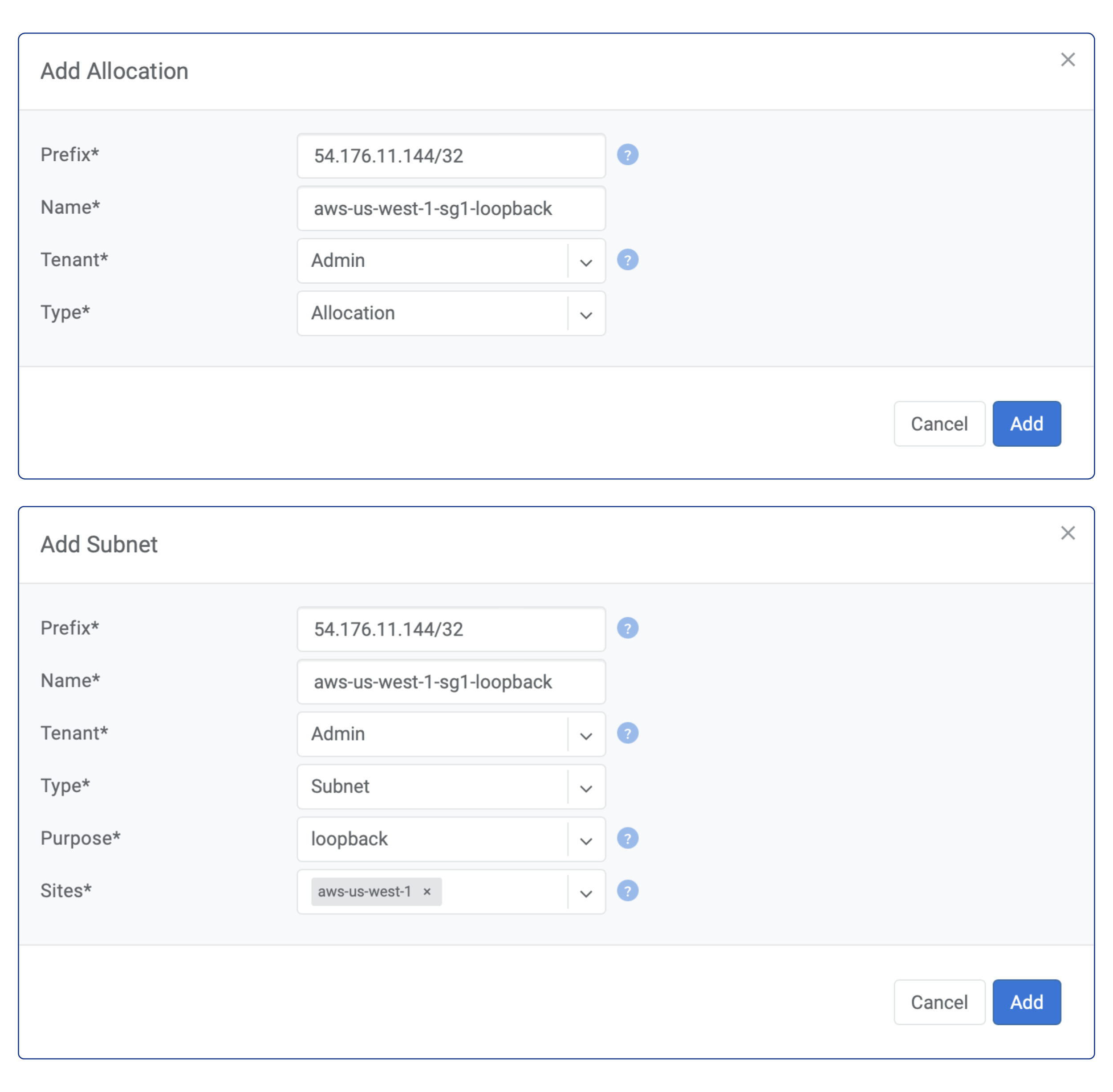1113x1092 pixels.
Task: Click Add in the Add Subnet dialog
Action: tap(1027, 1002)
